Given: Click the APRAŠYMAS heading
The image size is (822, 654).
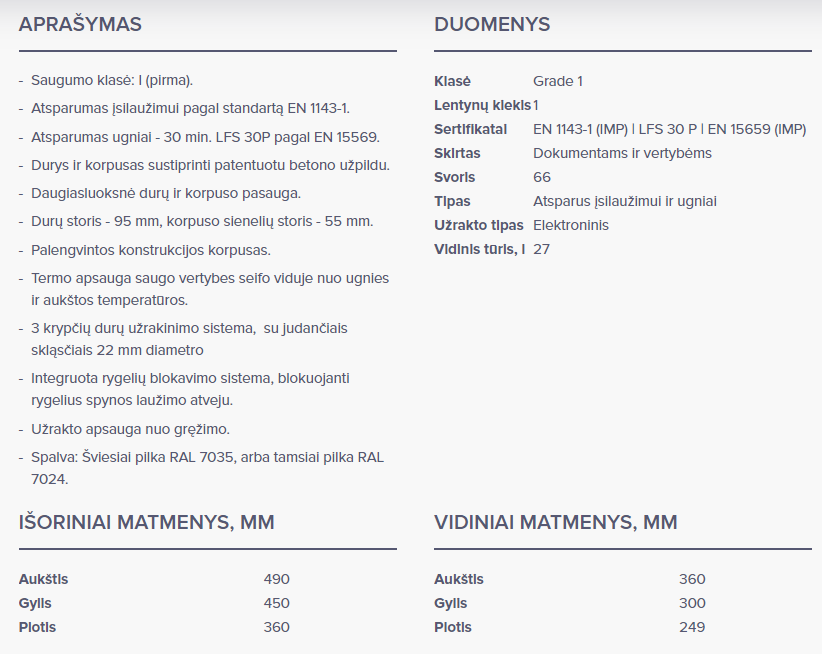Looking at the screenshot, I should (80, 25).
